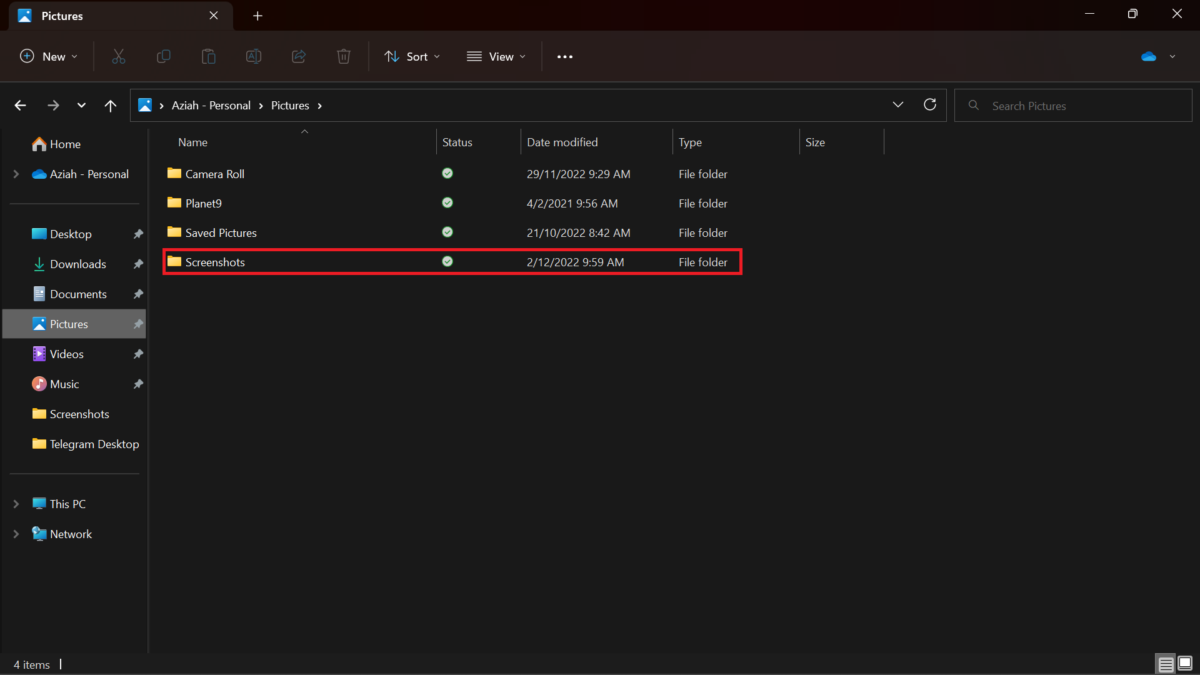Image resolution: width=1200 pixels, height=675 pixels.
Task: Open the address bar history dropdown chevron
Action: coord(898,105)
